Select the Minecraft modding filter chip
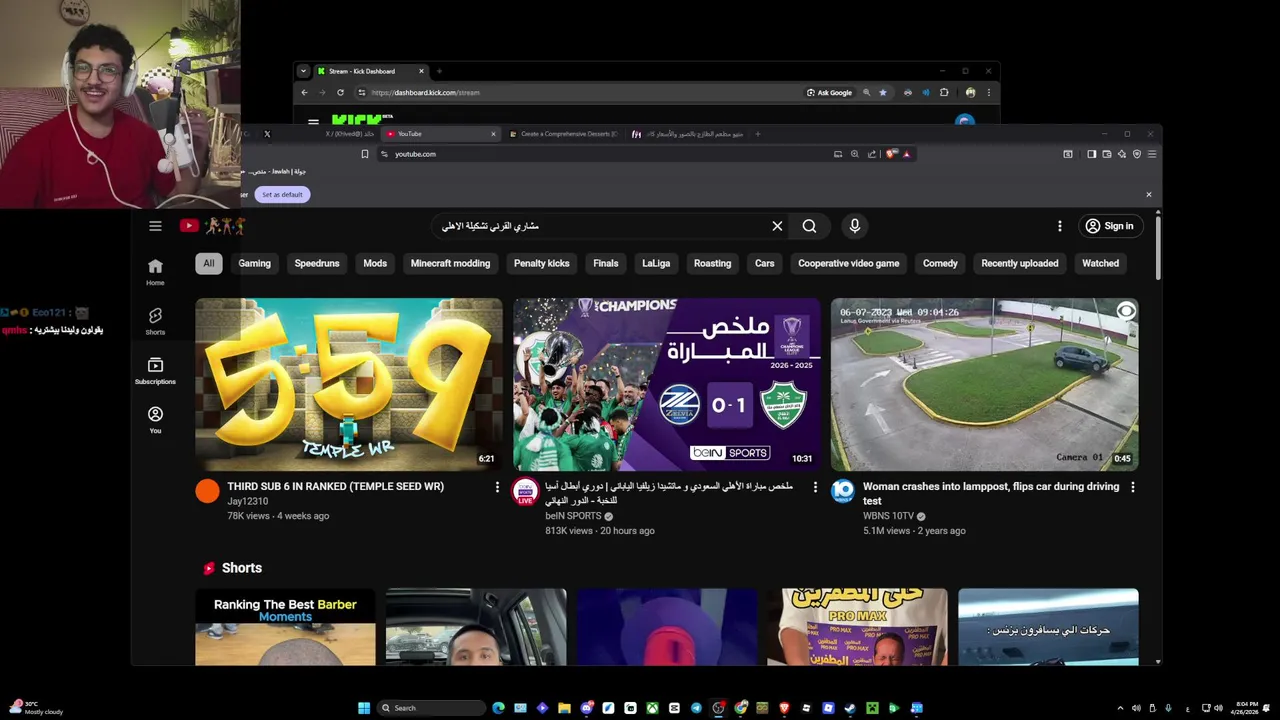This screenshot has width=1280, height=720. 450,263
